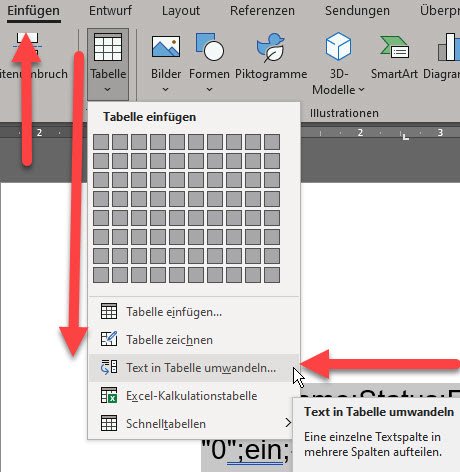Screen dimensions: 460x472
Task: Select Tabelle einfügen... menu entry
Action: click(x=194, y=312)
